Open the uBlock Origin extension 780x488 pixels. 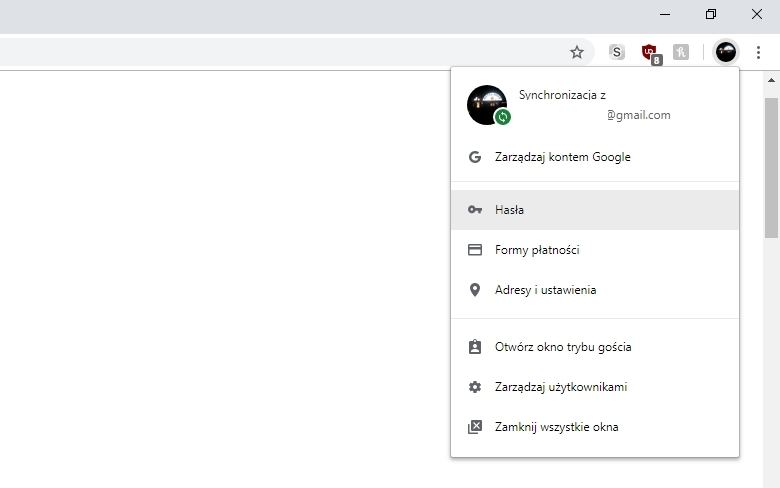(650, 53)
